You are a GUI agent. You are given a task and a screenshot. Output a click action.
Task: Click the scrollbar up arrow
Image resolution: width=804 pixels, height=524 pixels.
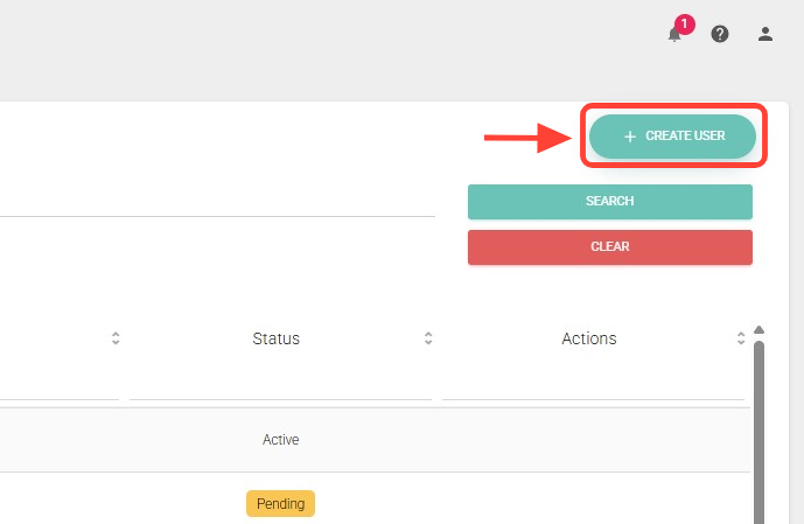click(x=759, y=330)
